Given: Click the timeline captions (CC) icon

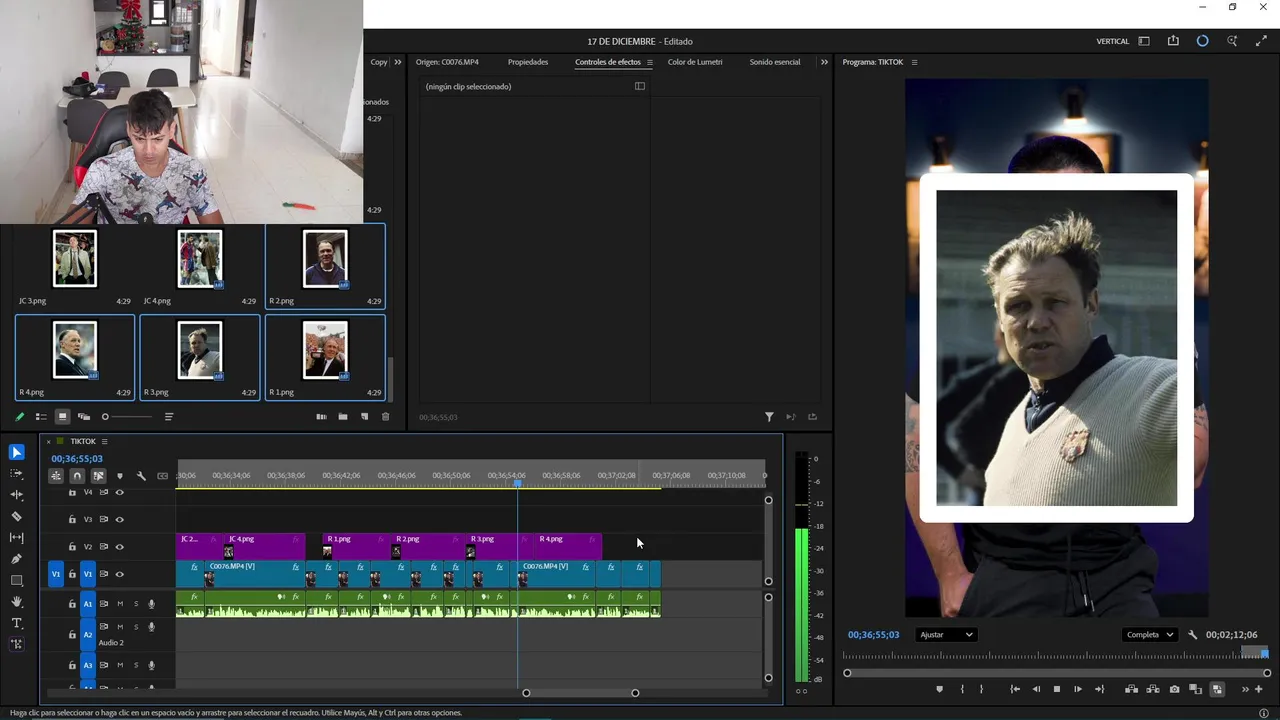Looking at the screenshot, I should (163, 476).
